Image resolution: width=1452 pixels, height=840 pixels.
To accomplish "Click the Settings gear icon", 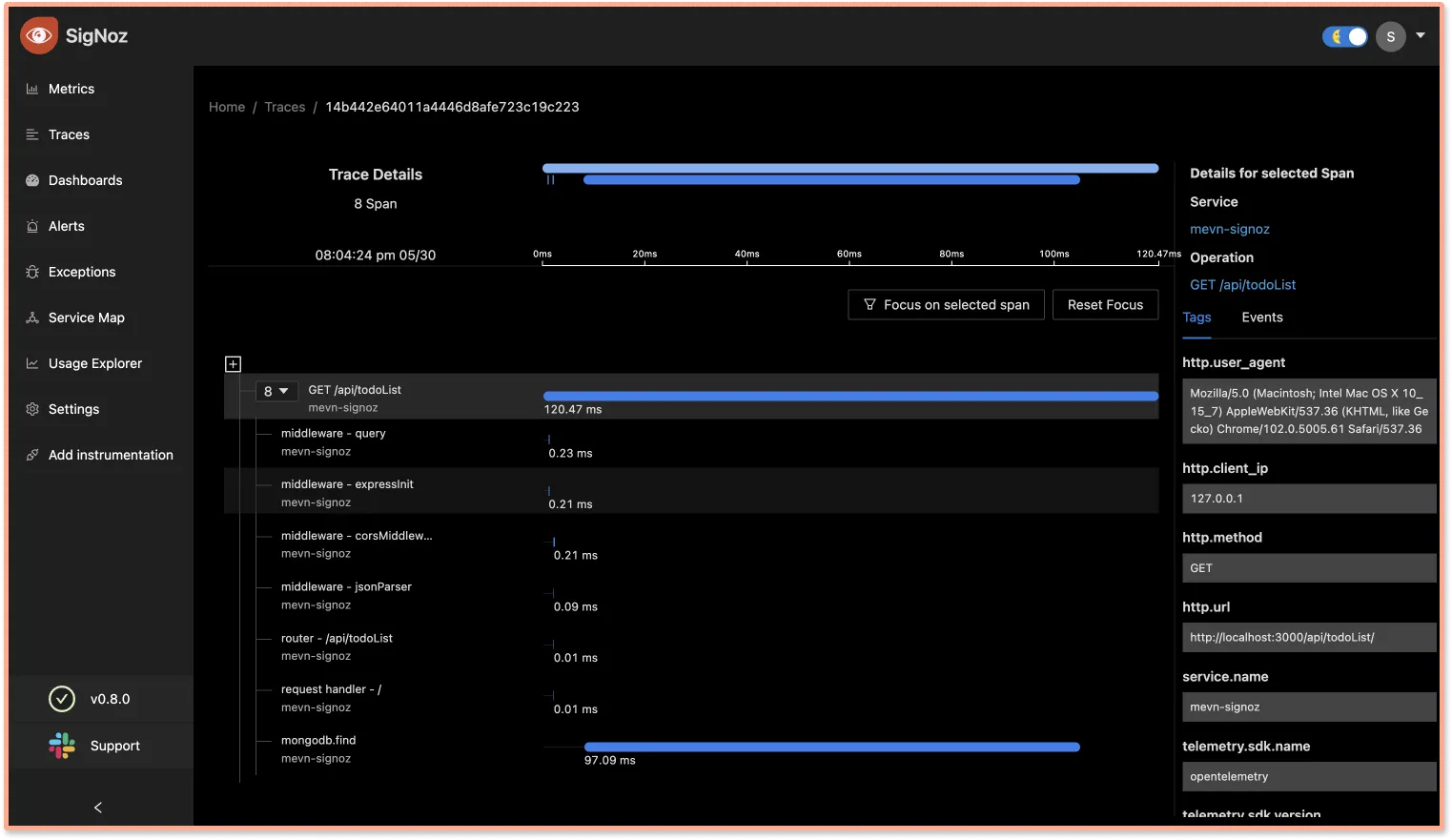I will coord(32,409).
